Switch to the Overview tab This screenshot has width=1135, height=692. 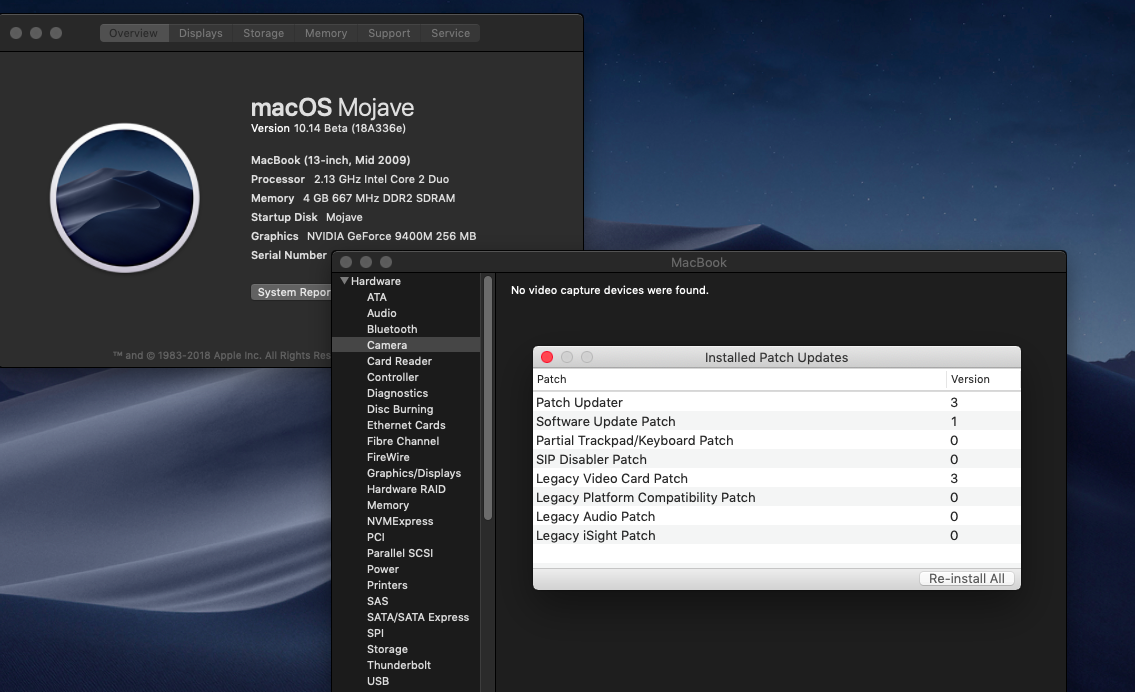point(134,33)
